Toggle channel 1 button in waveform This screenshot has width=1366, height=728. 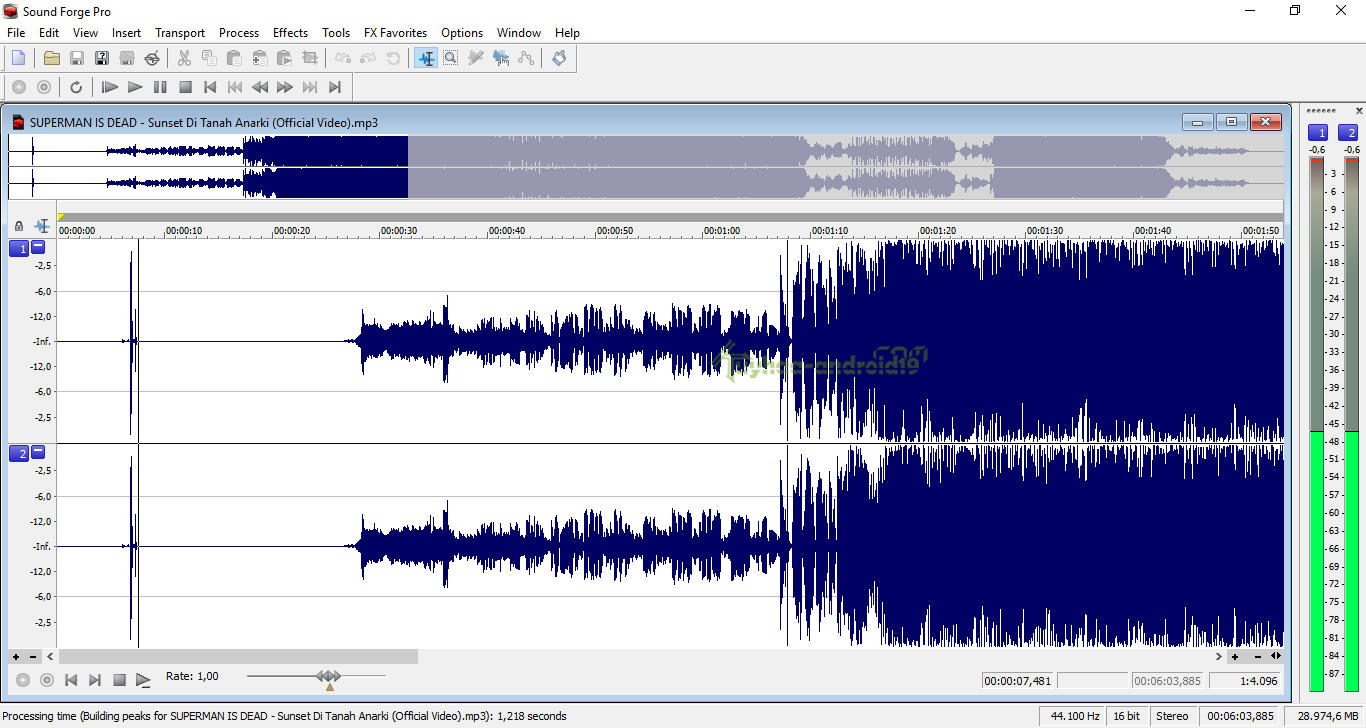click(18, 248)
